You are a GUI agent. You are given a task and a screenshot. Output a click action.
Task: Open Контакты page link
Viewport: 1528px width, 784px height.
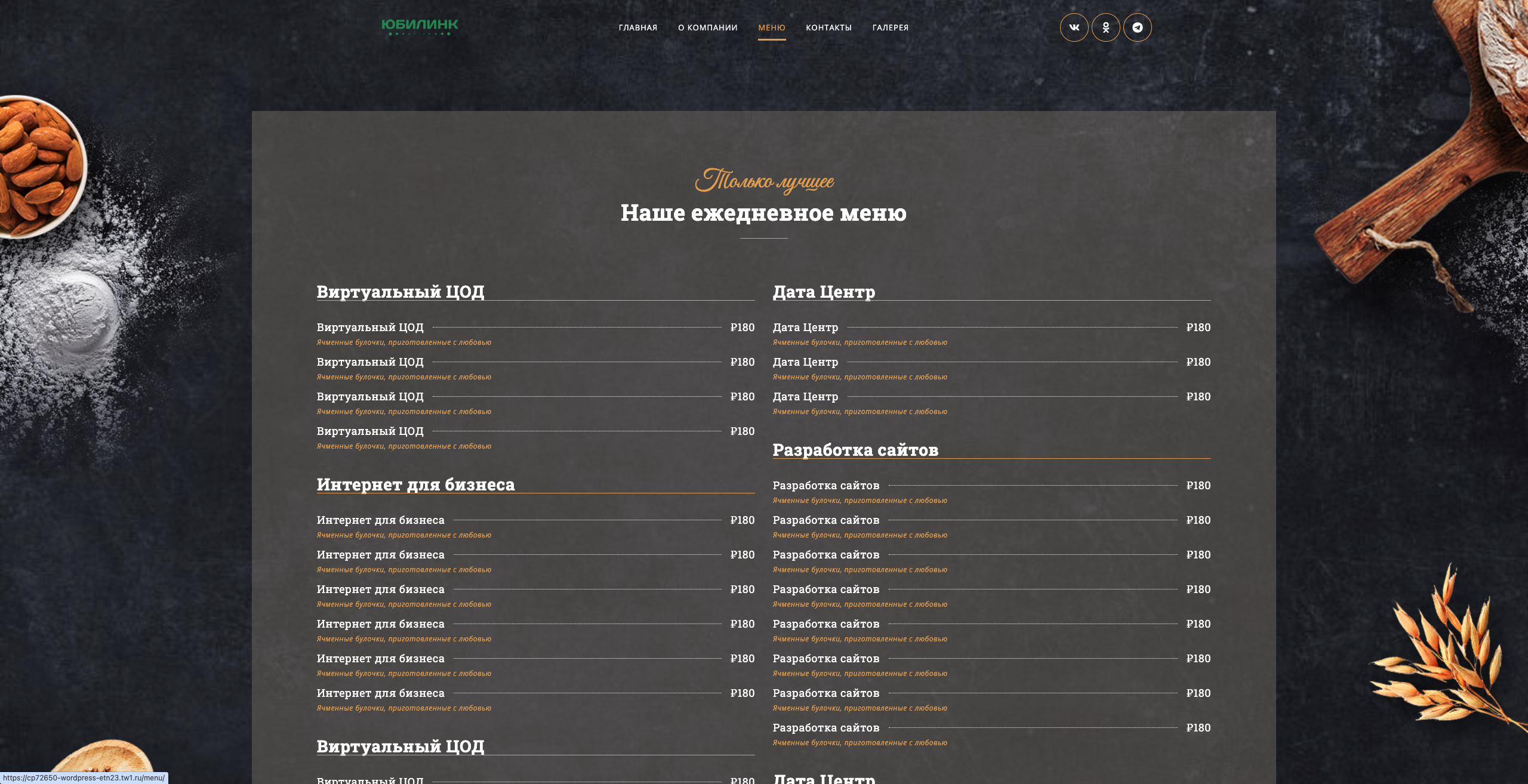tap(828, 27)
